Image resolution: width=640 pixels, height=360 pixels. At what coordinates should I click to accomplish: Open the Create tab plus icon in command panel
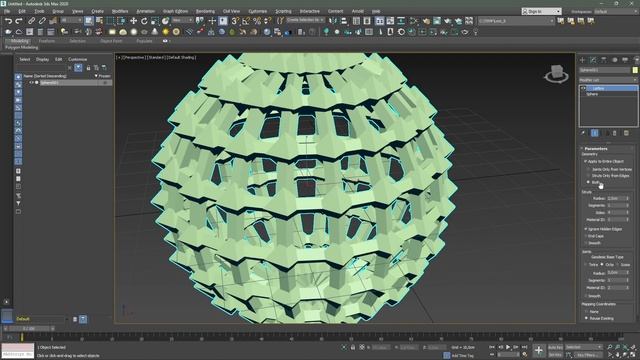[x=582, y=60]
